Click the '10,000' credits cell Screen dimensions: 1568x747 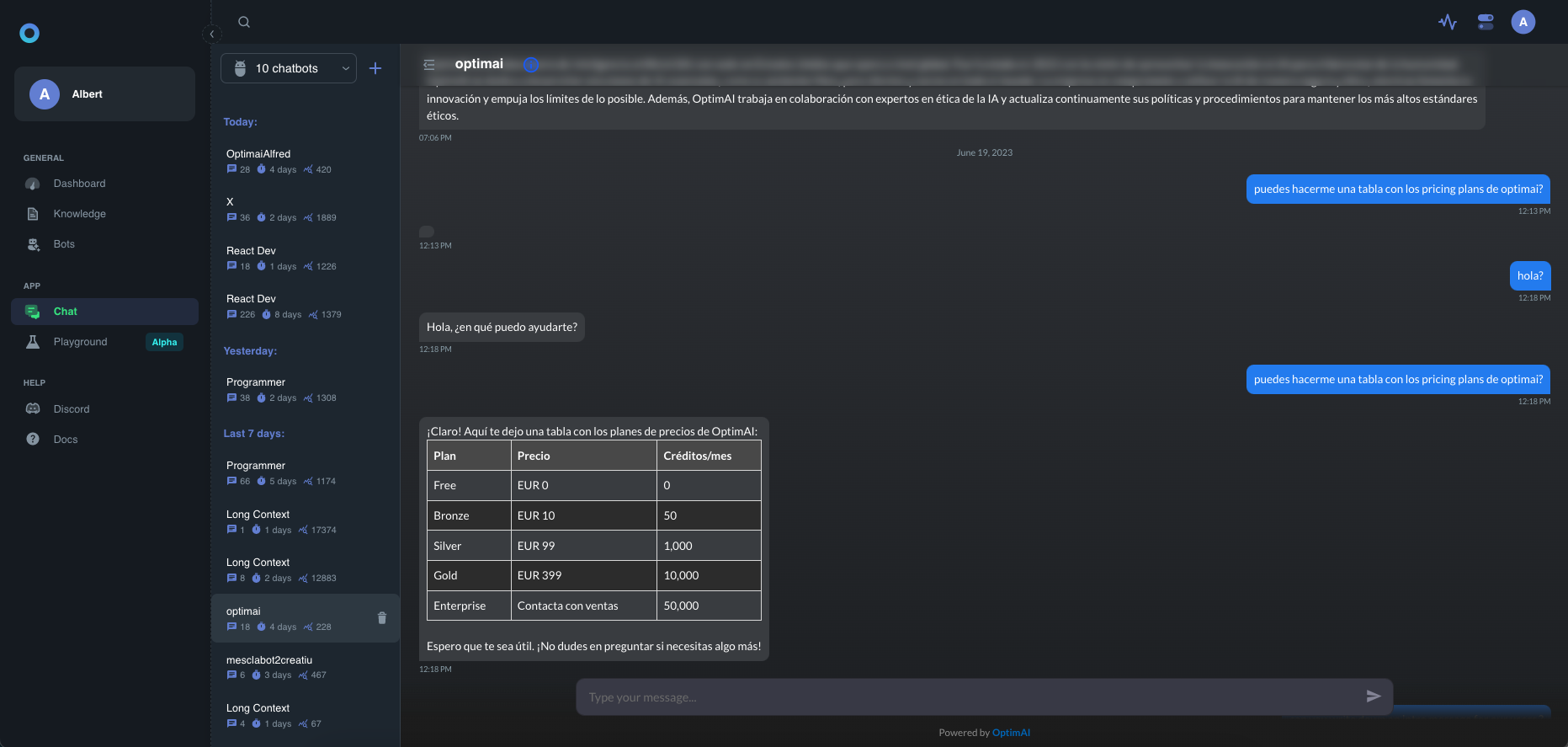[x=709, y=575]
